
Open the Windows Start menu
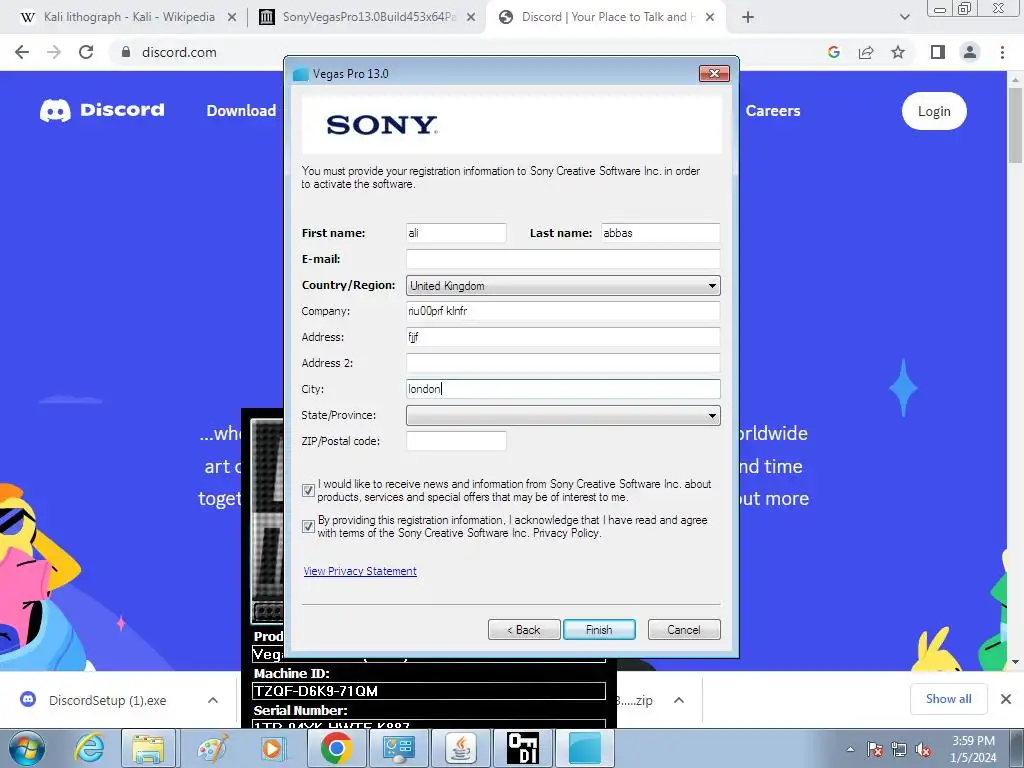[26, 748]
